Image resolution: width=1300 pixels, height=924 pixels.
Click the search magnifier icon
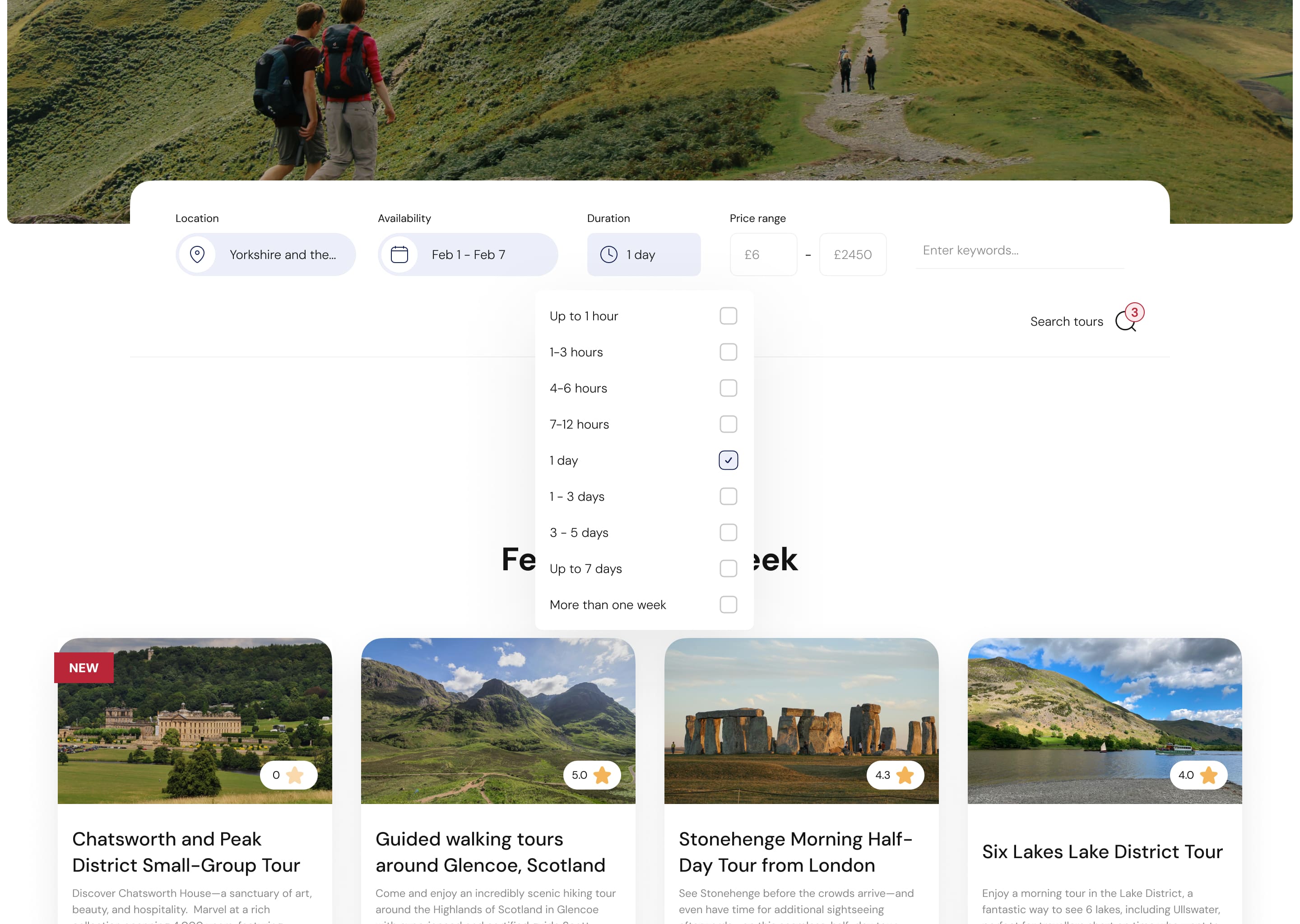(x=1125, y=322)
